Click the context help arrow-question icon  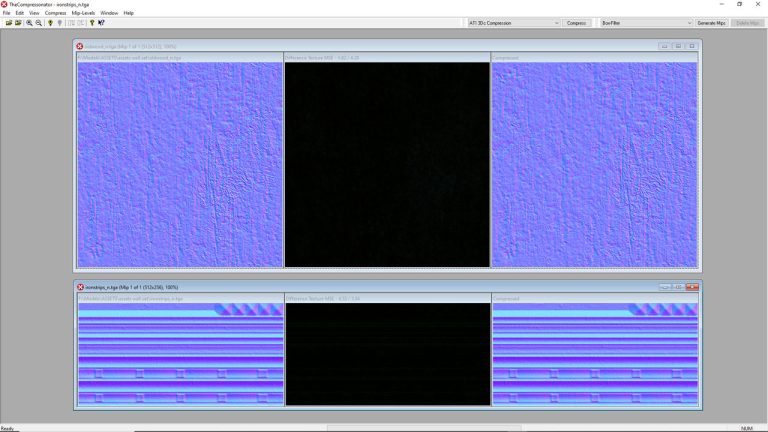coord(101,22)
